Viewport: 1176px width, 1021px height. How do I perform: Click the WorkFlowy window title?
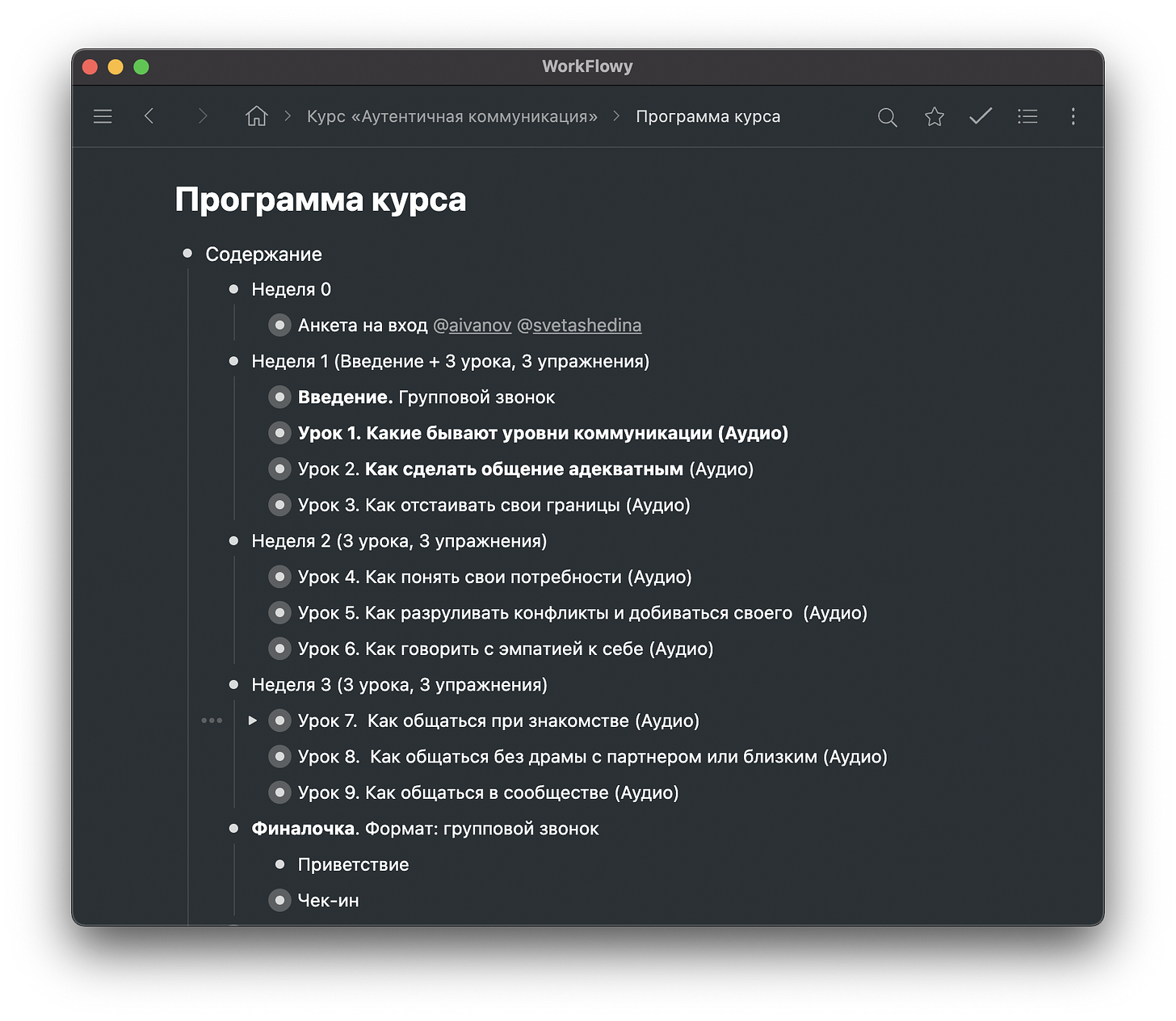pyautogui.click(x=588, y=66)
